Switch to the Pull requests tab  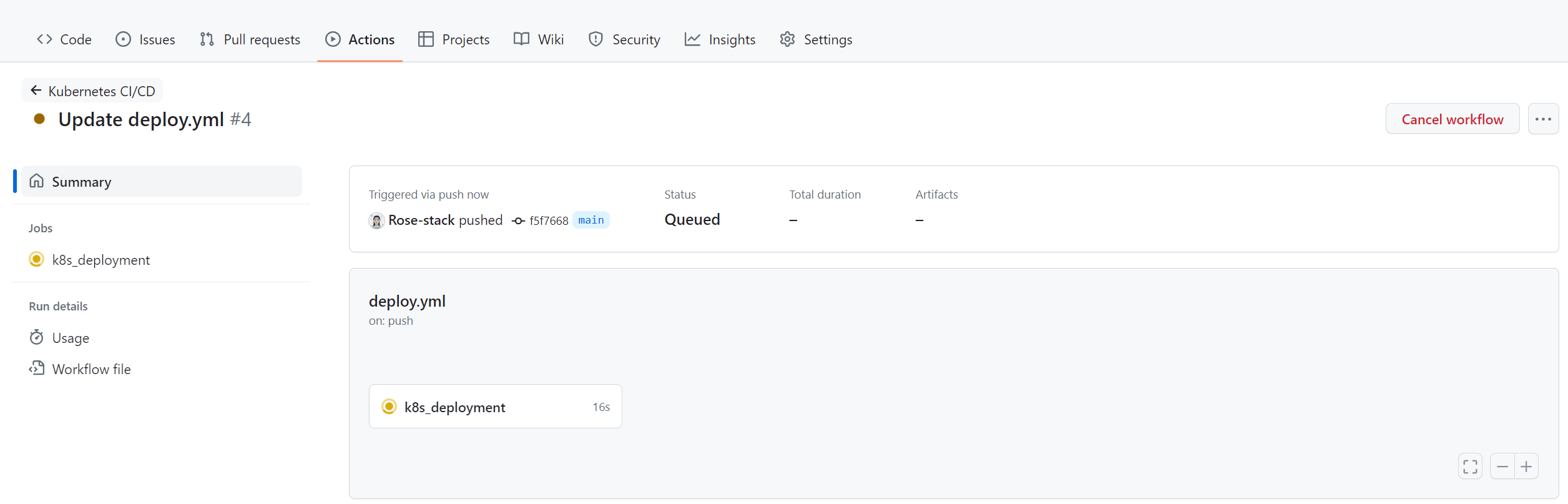coord(250,39)
